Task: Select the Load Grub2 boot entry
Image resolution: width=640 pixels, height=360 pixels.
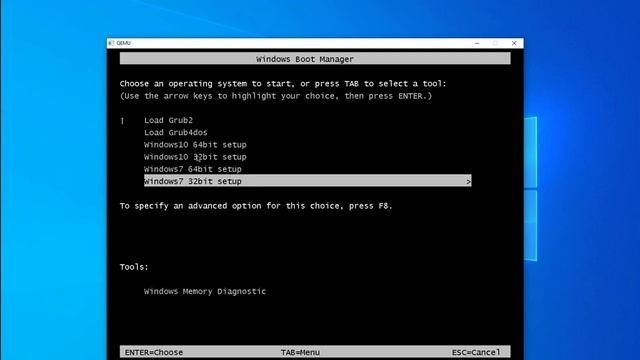Action: pyautogui.click(x=168, y=120)
